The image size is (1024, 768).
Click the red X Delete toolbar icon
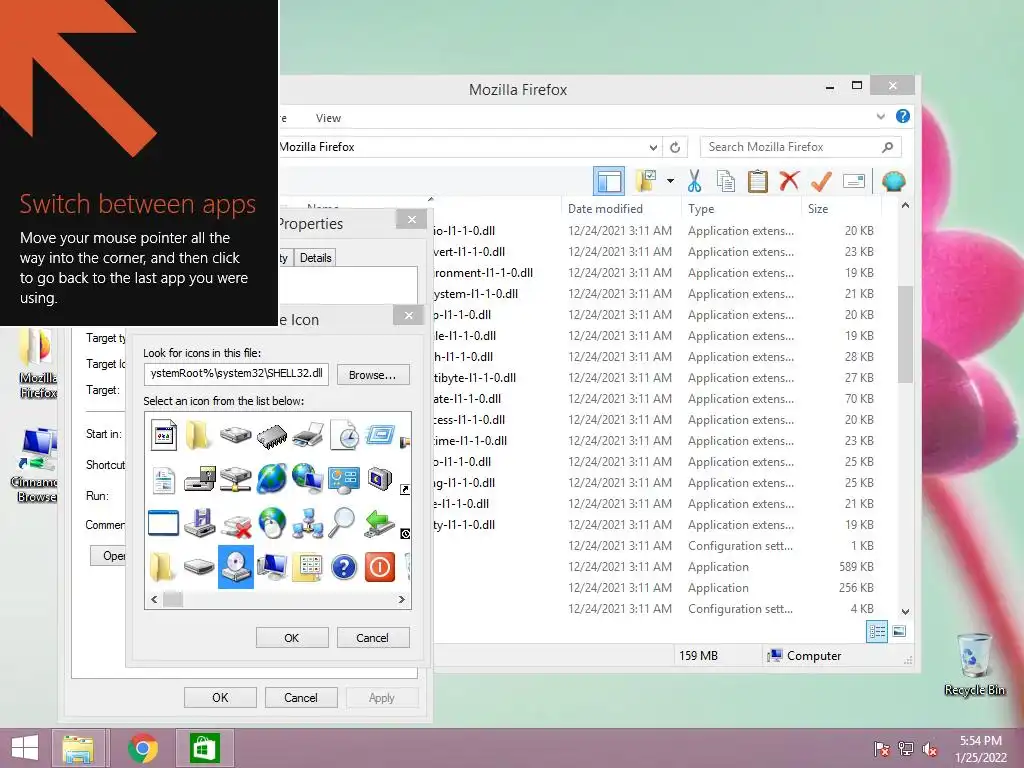pyautogui.click(x=789, y=181)
